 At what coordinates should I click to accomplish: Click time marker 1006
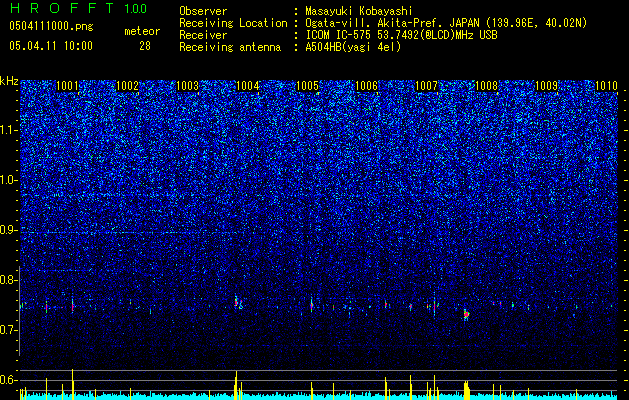point(367,86)
